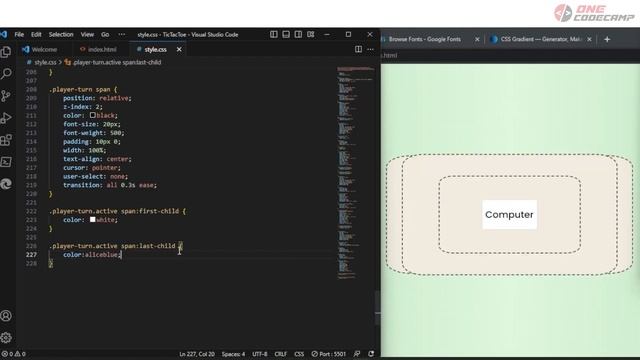Click the UTF-8 encoding status entry
The width and height of the screenshot is (640, 360).
[x=260, y=354]
